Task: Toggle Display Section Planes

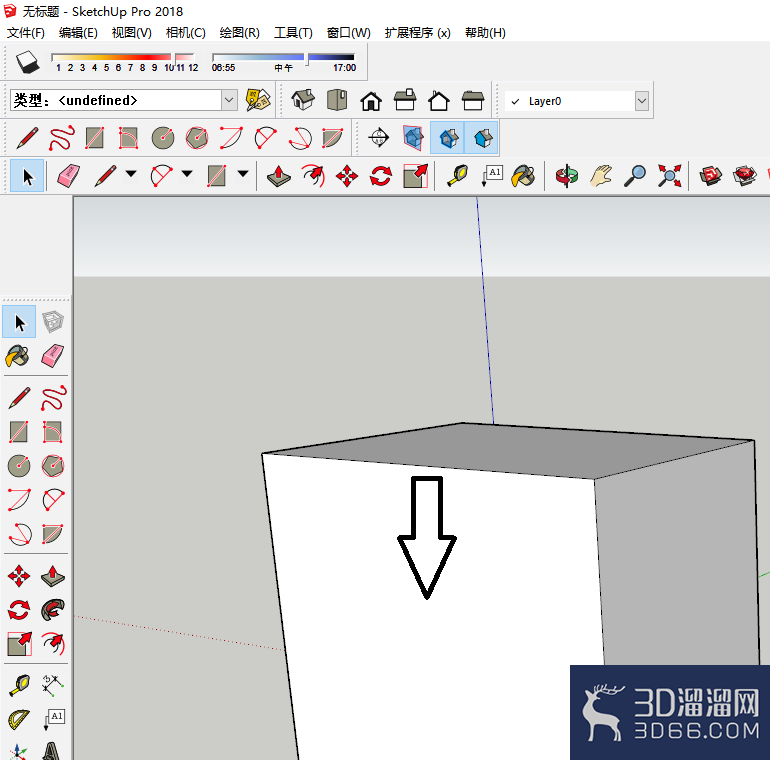Action: (413, 137)
